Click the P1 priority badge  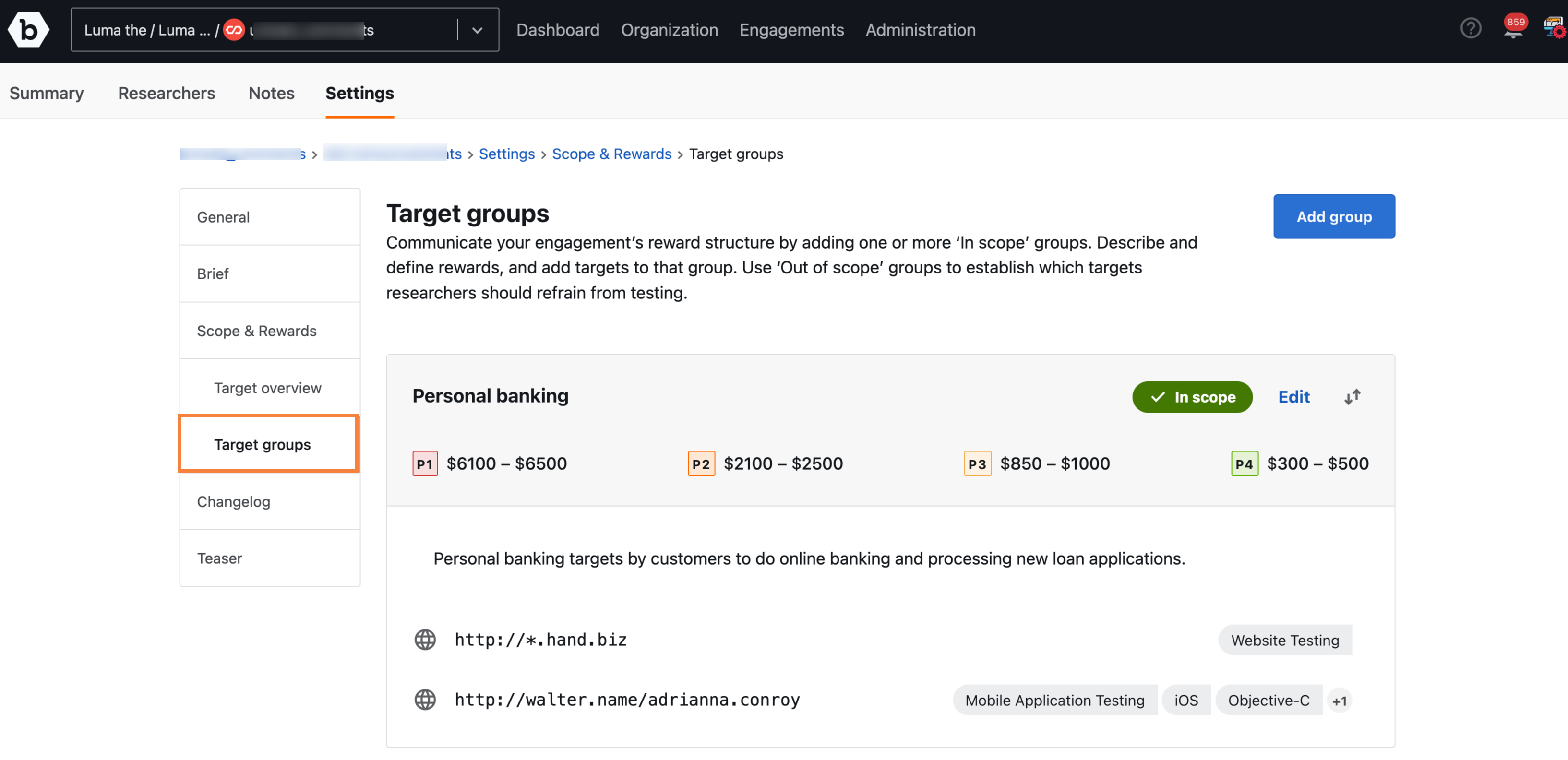pos(425,463)
